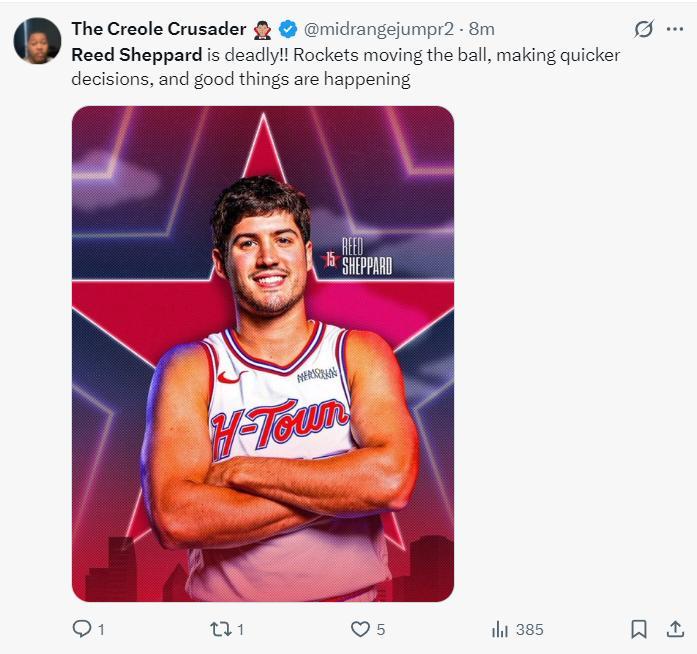Click the Grok slashed-circle icon
This screenshot has height=654, width=697.
click(x=644, y=30)
